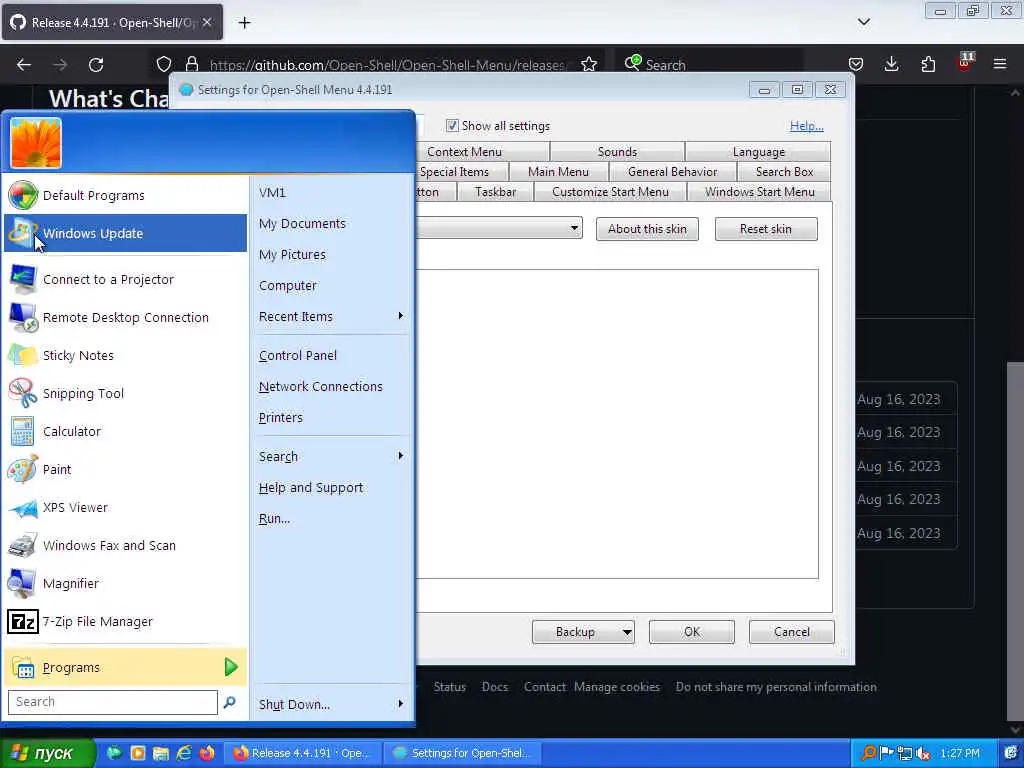
Task: Open Firefox list all tabs chevron
Action: (863, 22)
